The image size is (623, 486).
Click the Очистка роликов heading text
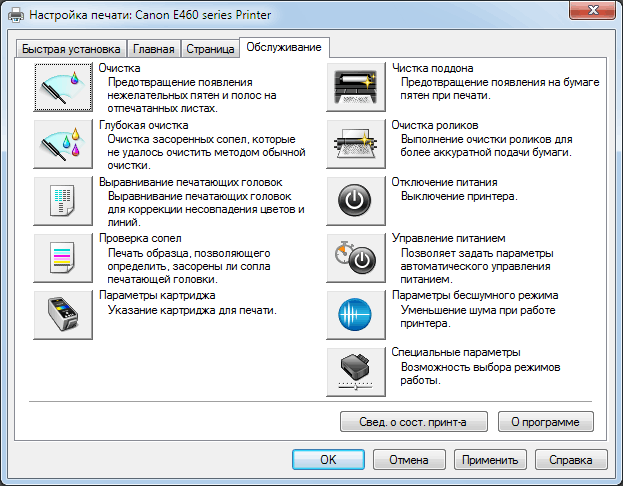435,125
